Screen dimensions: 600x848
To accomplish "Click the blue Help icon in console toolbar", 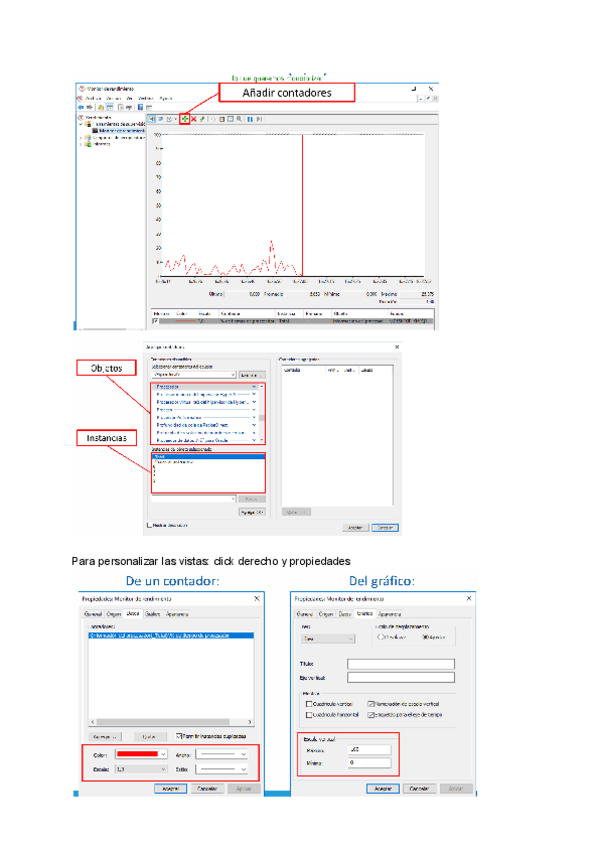I will tap(140, 107).
